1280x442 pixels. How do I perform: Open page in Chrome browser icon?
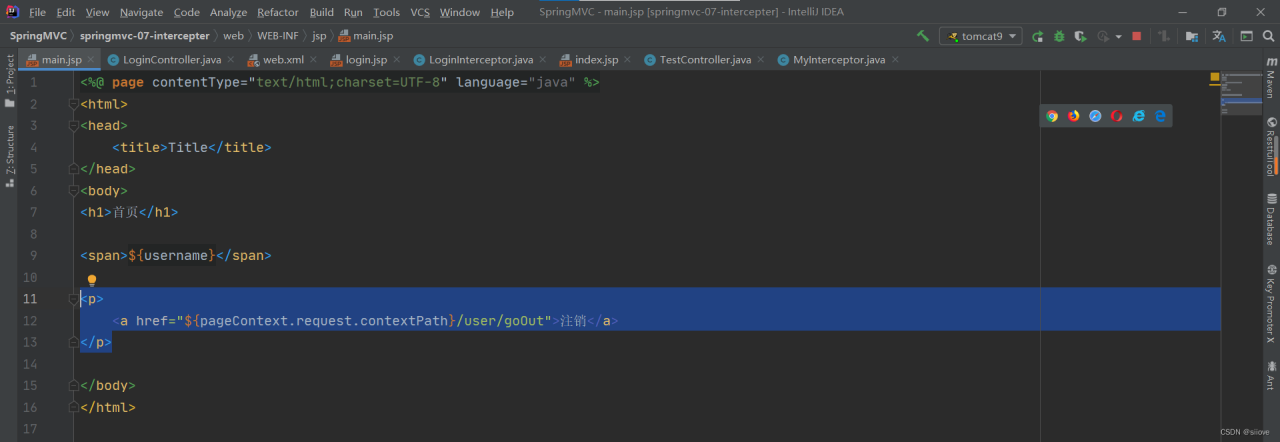point(1052,116)
